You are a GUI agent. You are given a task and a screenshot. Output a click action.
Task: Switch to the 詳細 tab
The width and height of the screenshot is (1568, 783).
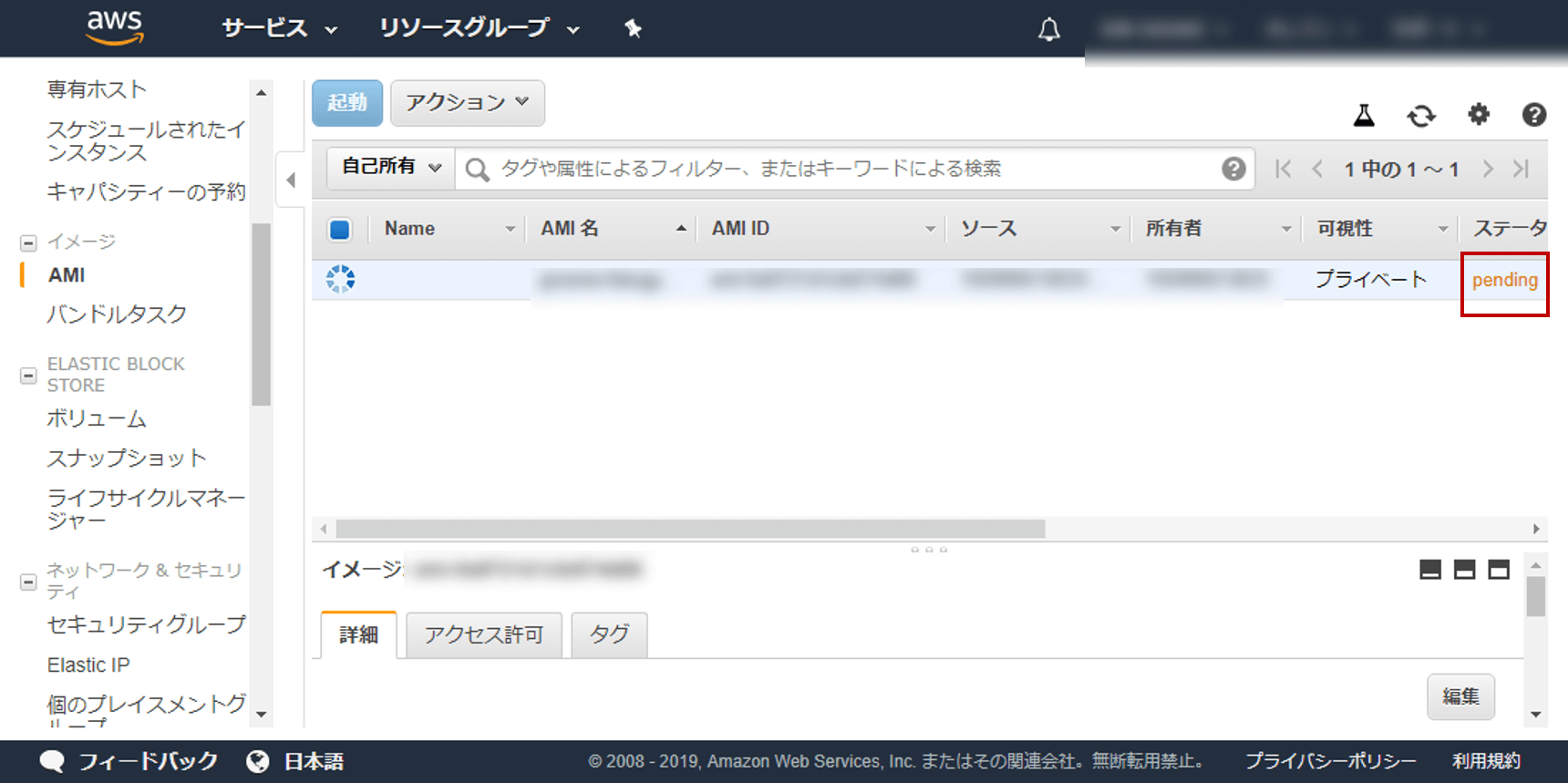point(358,634)
